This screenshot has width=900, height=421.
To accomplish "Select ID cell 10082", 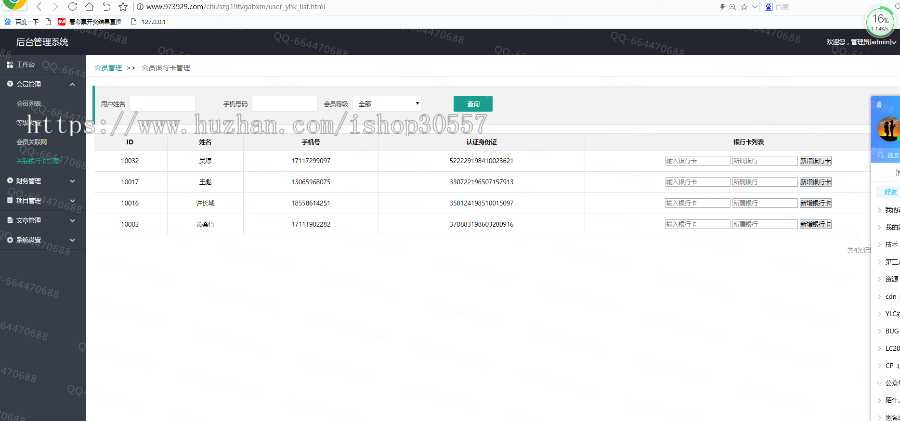I will click(x=130, y=161).
